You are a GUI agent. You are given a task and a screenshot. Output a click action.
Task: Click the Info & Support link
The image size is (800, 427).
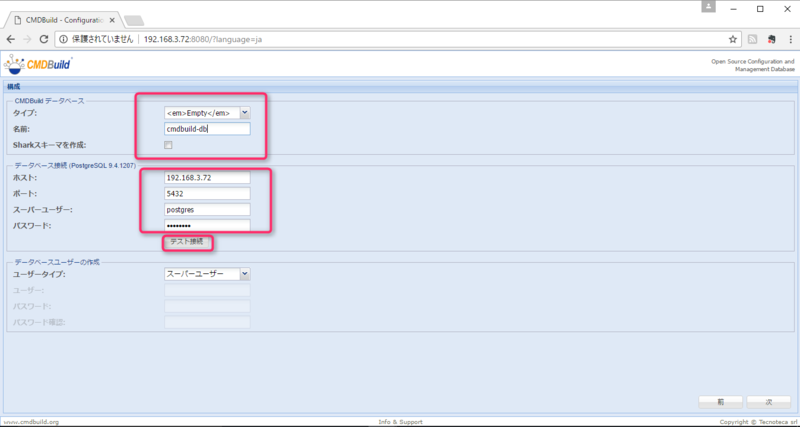click(400, 422)
